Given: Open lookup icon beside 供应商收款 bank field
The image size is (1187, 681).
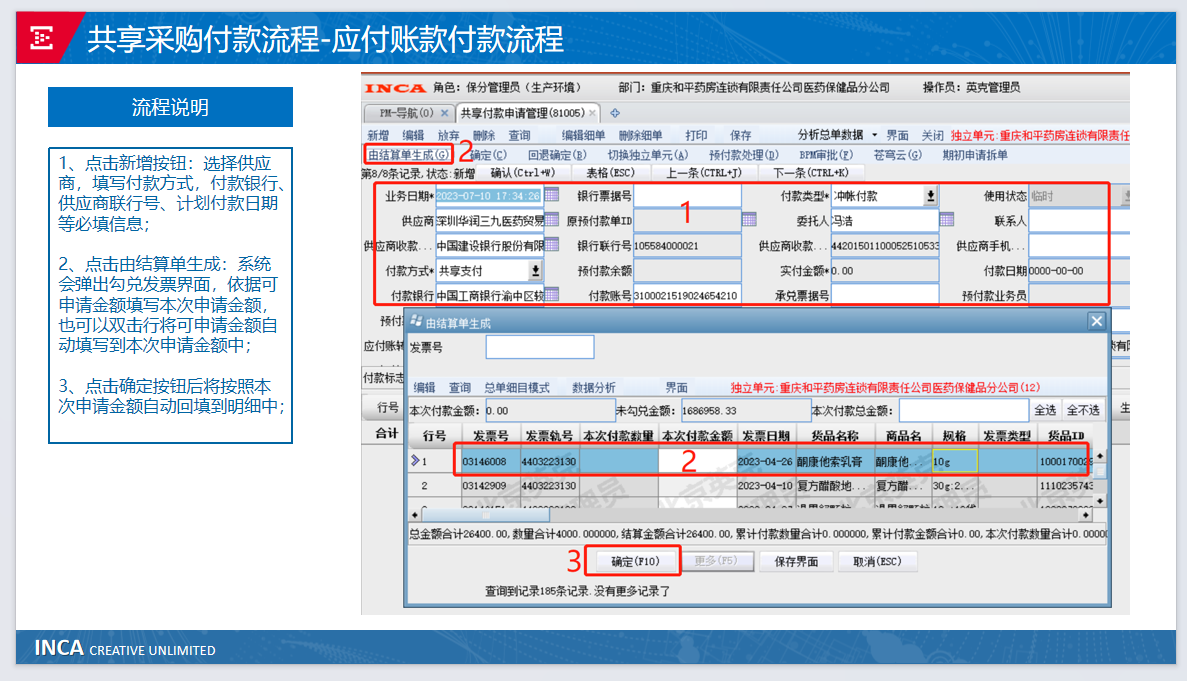Looking at the screenshot, I should (552, 245).
